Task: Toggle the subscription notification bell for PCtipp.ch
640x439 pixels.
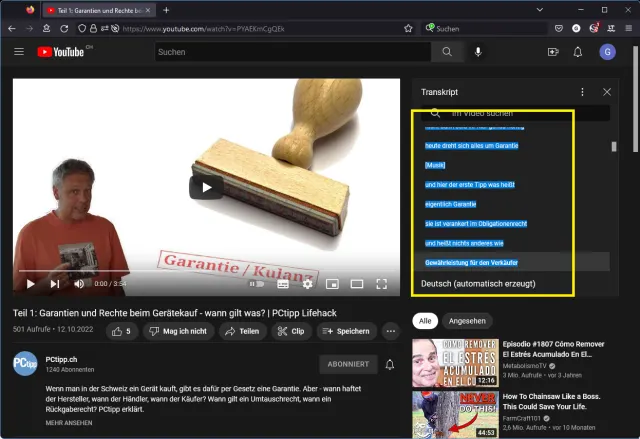Action: (389, 365)
